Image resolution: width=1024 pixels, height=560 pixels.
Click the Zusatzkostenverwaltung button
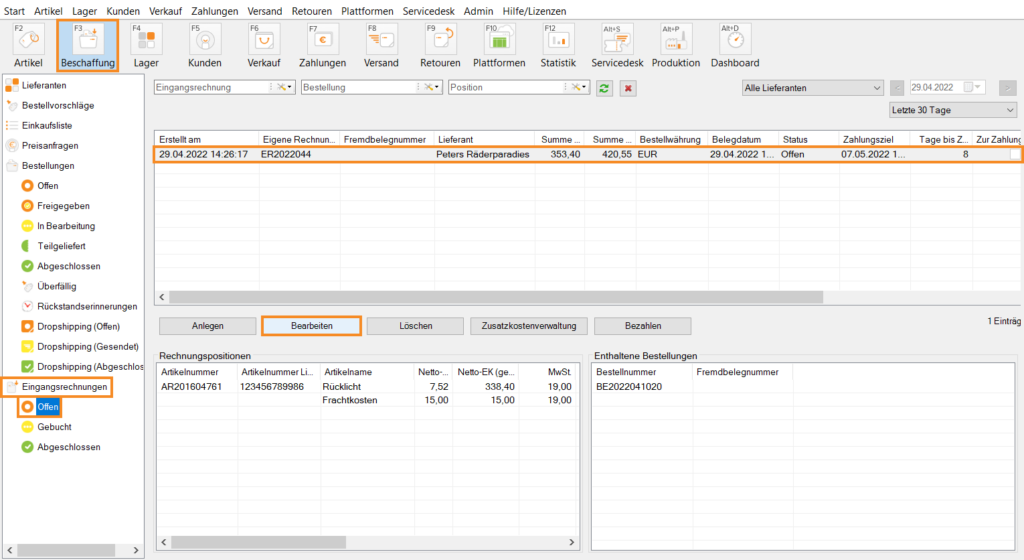coord(527,326)
